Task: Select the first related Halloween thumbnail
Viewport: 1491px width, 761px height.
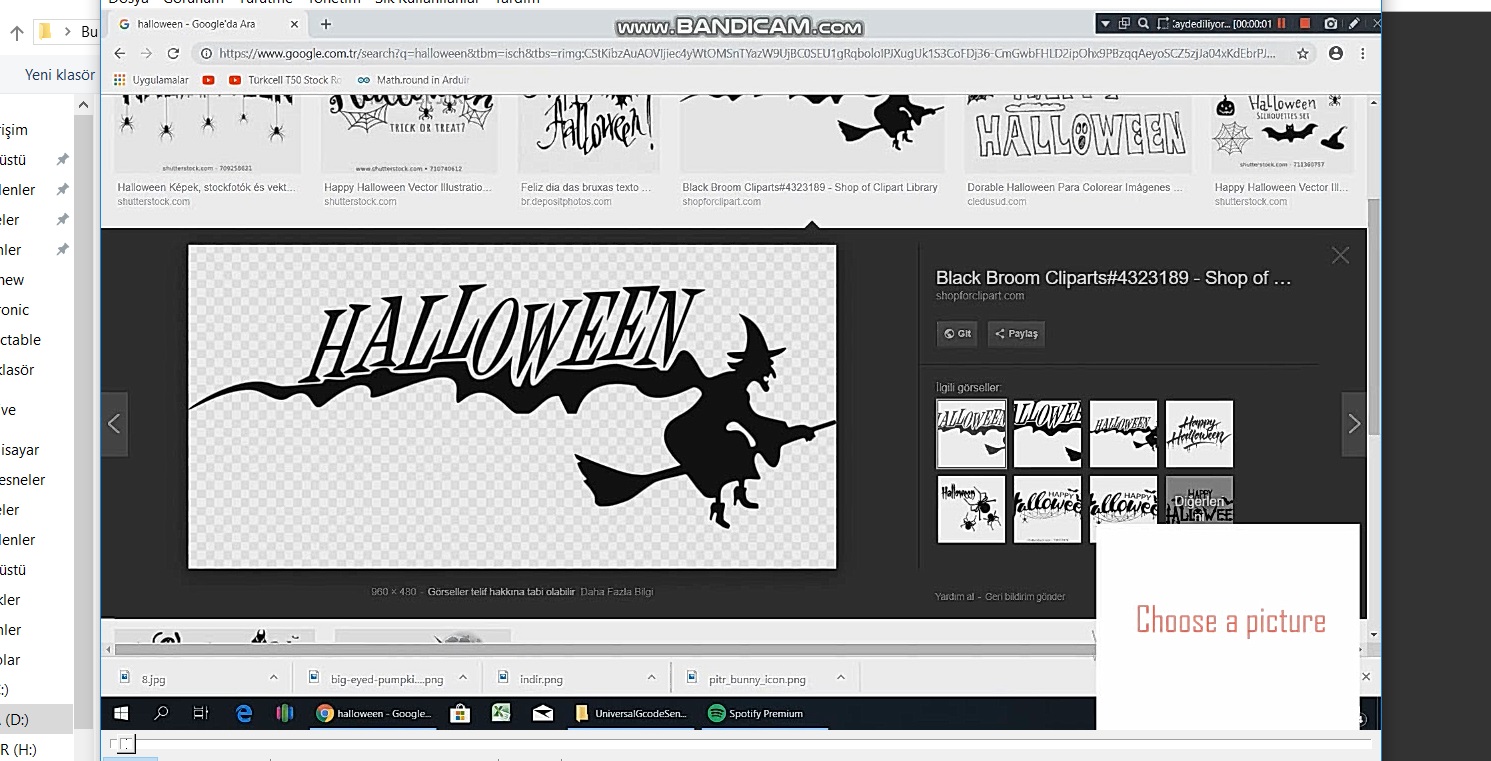Action: [971, 434]
